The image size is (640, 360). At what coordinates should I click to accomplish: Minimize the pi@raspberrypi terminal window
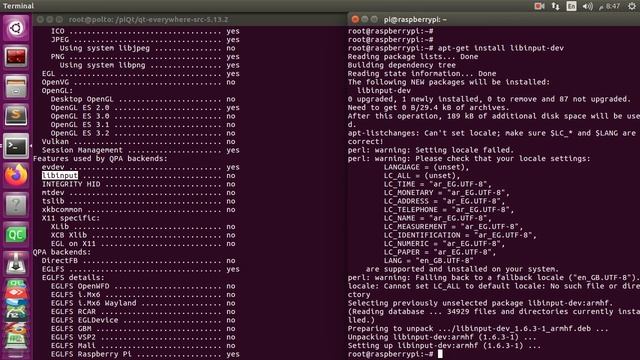[364, 19]
